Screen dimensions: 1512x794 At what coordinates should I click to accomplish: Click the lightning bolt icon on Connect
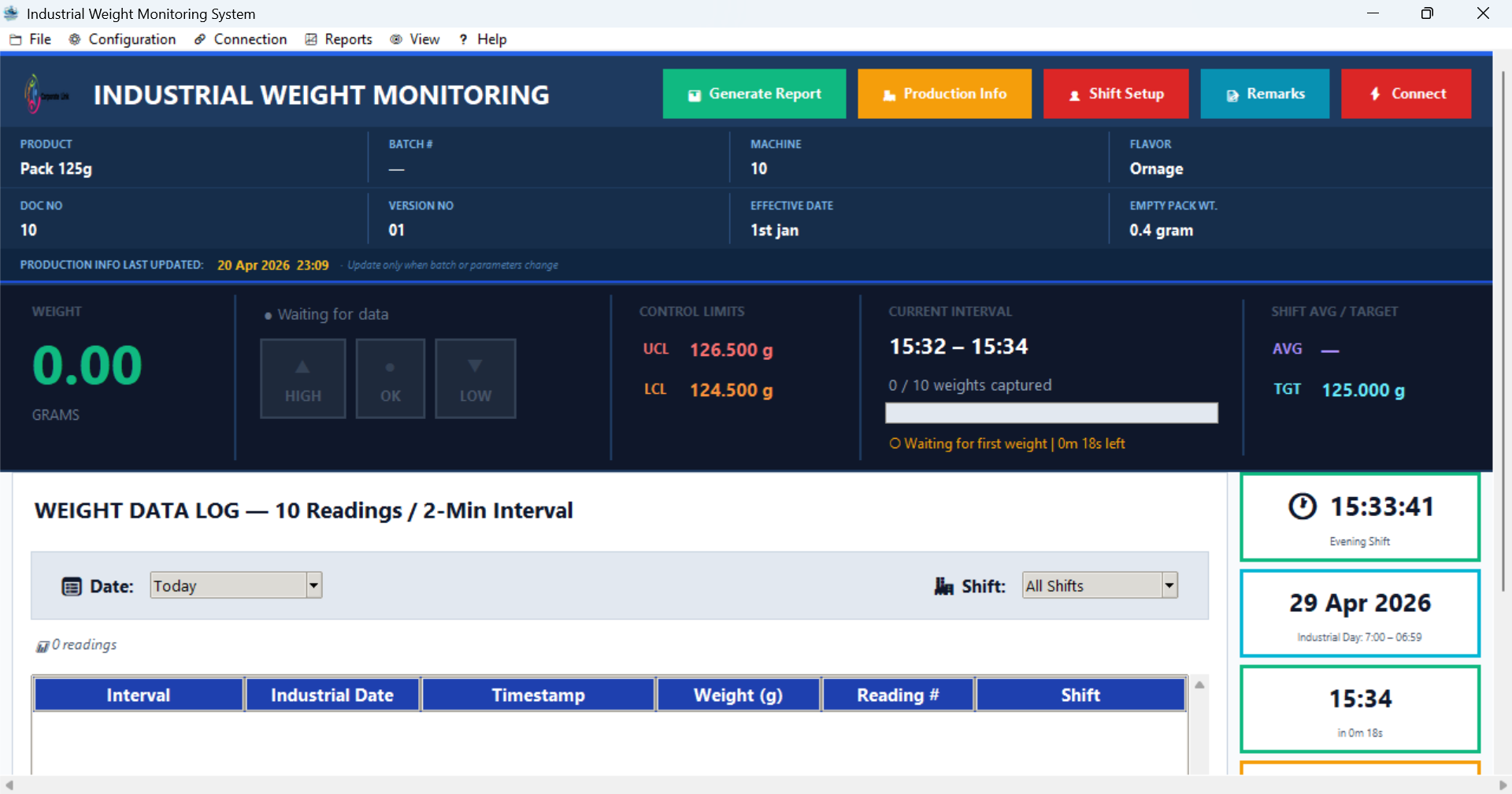(1375, 94)
